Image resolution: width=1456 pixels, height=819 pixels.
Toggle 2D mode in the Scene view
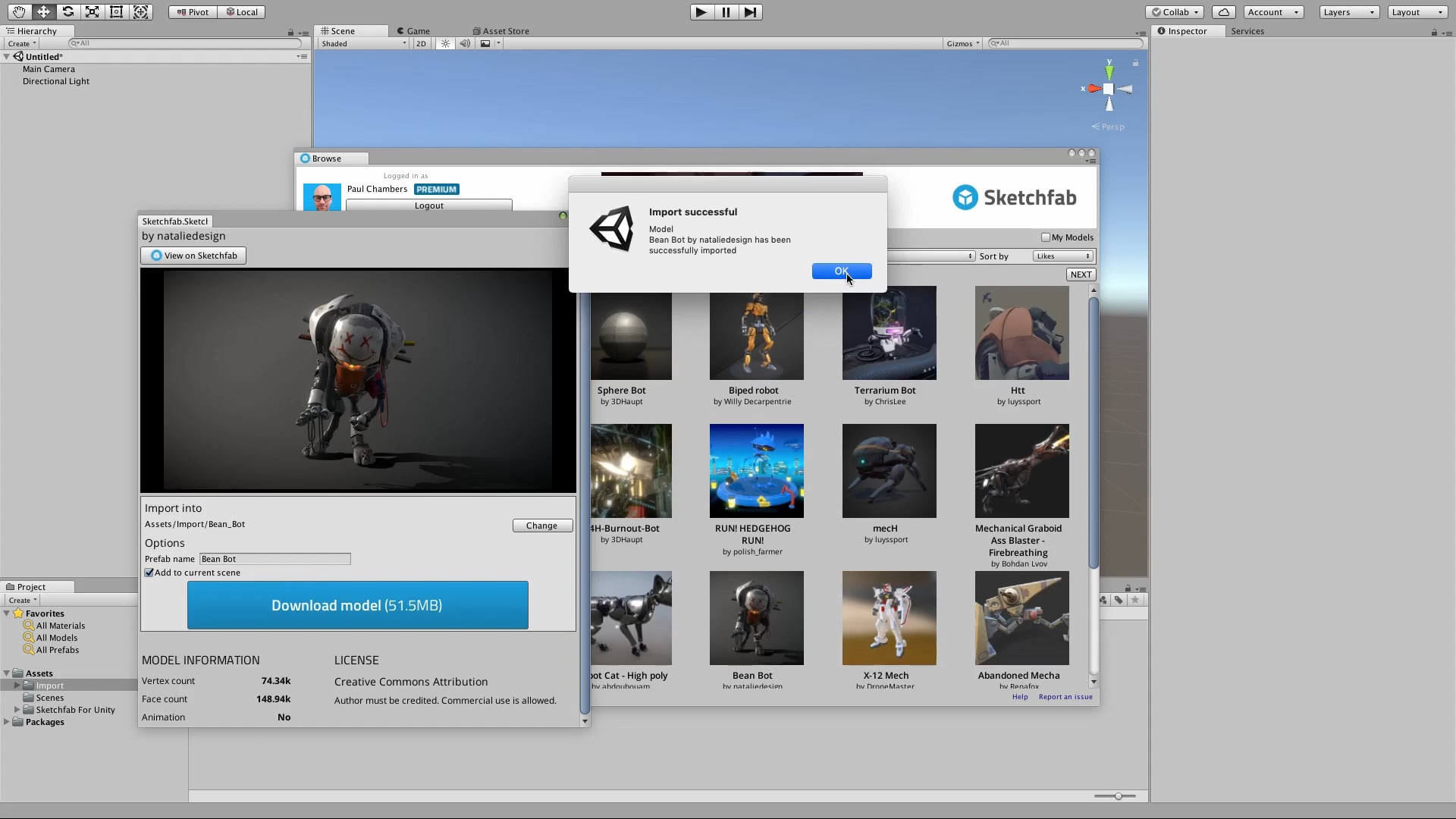point(422,43)
